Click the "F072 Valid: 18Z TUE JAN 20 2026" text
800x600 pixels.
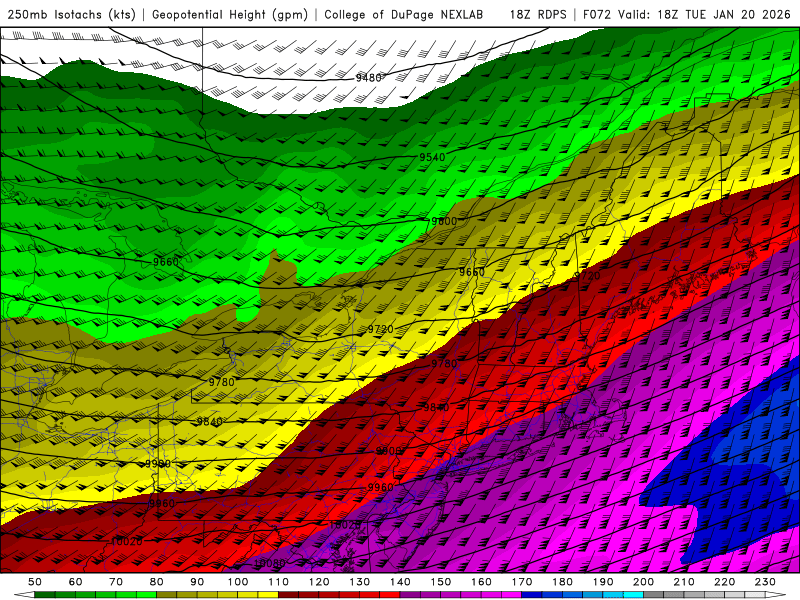pyautogui.click(x=686, y=14)
